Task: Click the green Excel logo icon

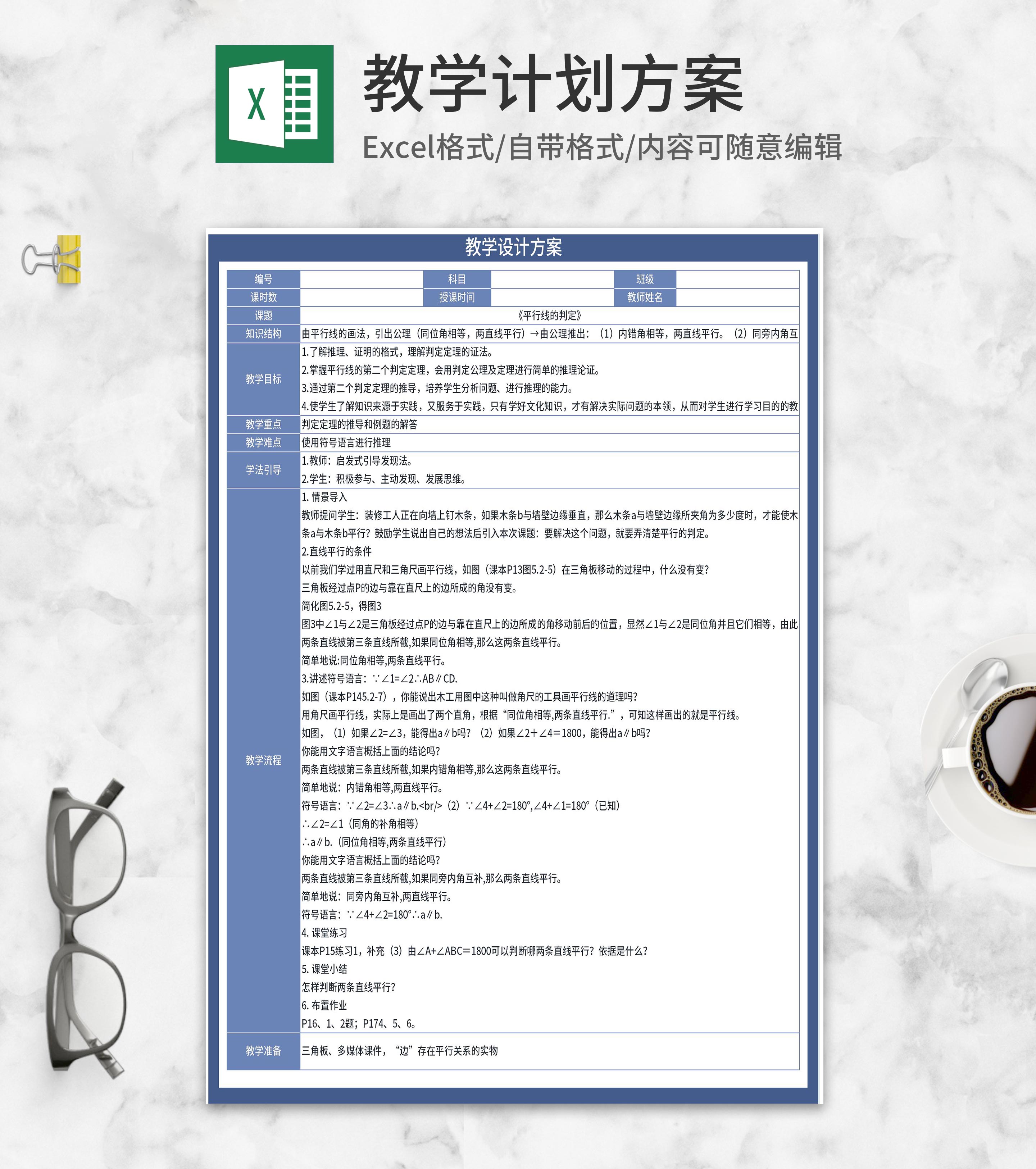Action: (274, 104)
